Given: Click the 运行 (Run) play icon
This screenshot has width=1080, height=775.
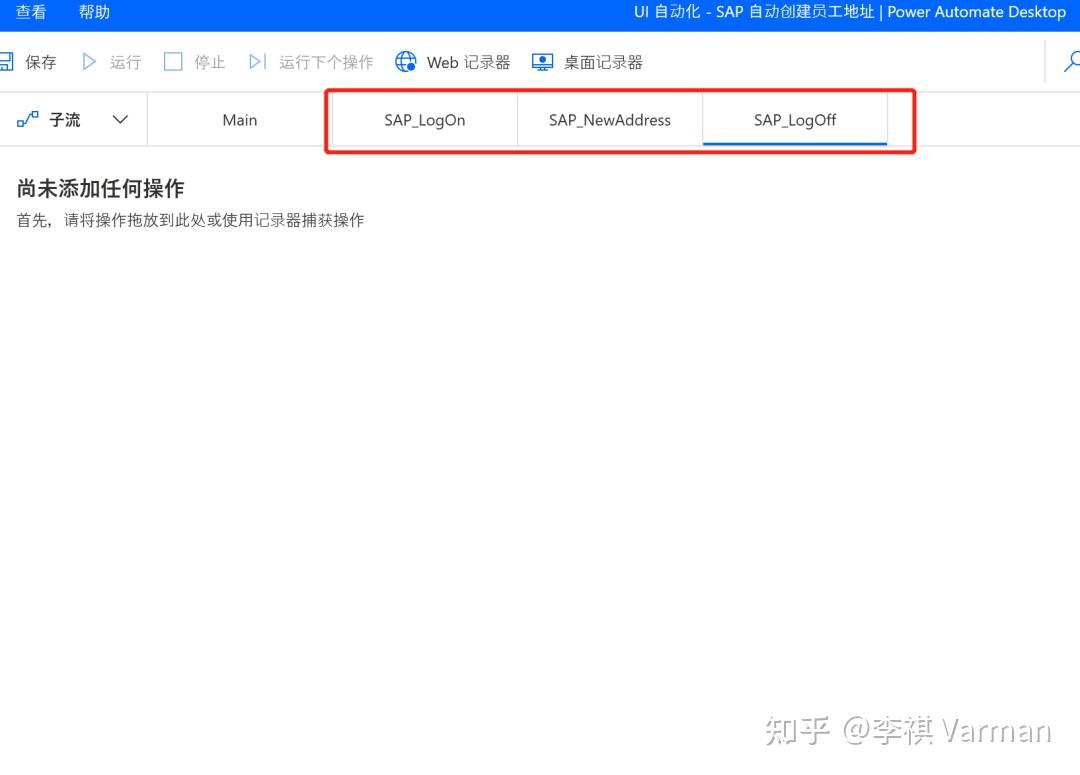Looking at the screenshot, I should [x=89, y=61].
